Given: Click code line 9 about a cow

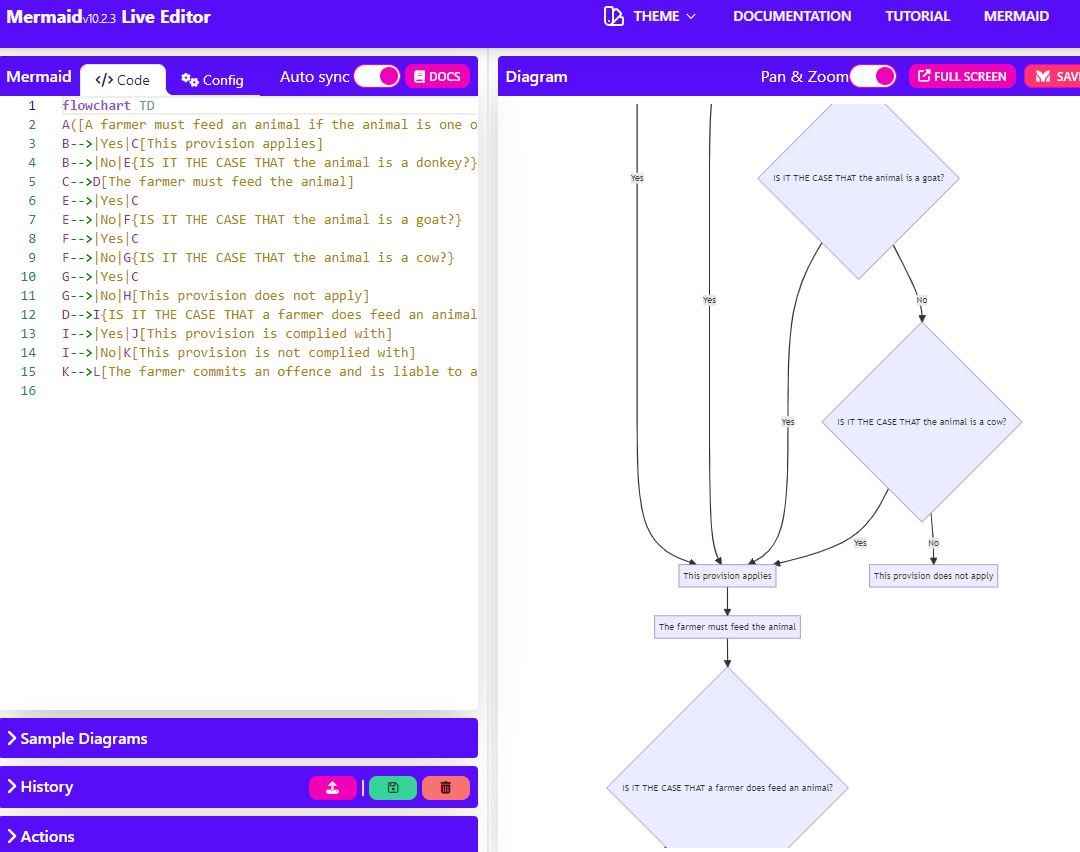Looking at the screenshot, I should point(258,257).
